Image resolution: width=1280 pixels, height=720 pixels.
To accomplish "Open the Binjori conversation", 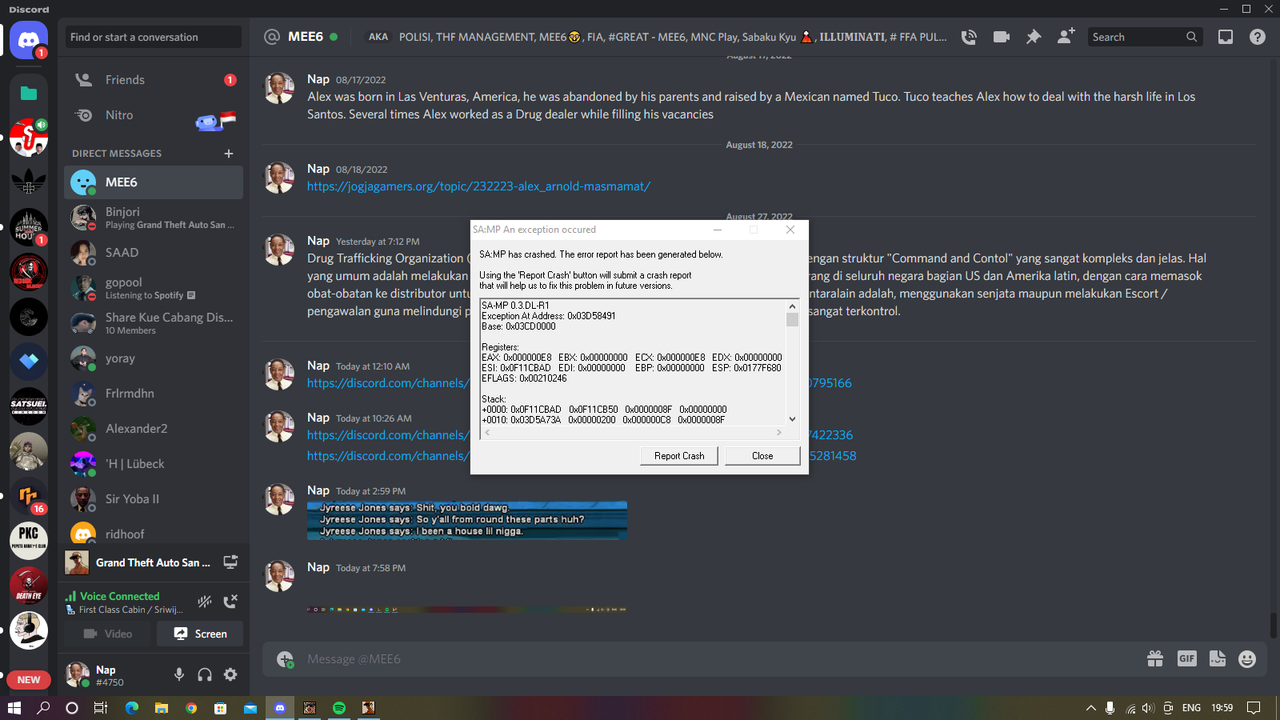I will tap(153, 217).
